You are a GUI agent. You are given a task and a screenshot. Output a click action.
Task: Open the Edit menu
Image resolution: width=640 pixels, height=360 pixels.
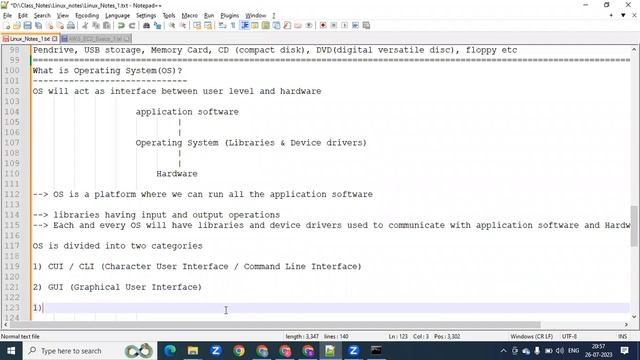click(23, 16)
